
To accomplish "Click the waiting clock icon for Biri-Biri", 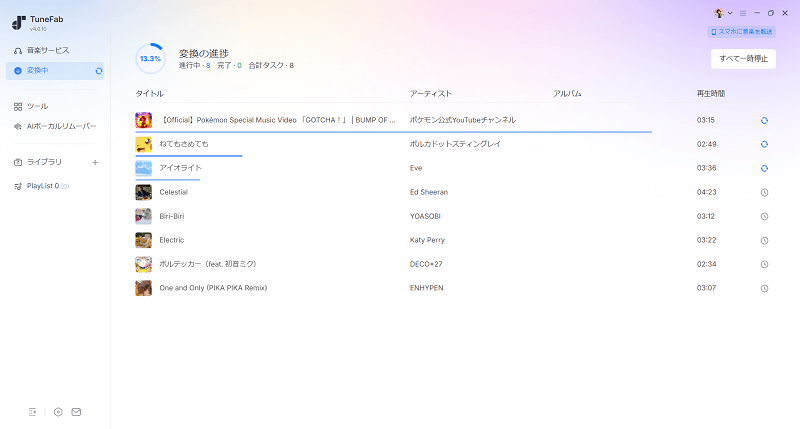I will [764, 216].
